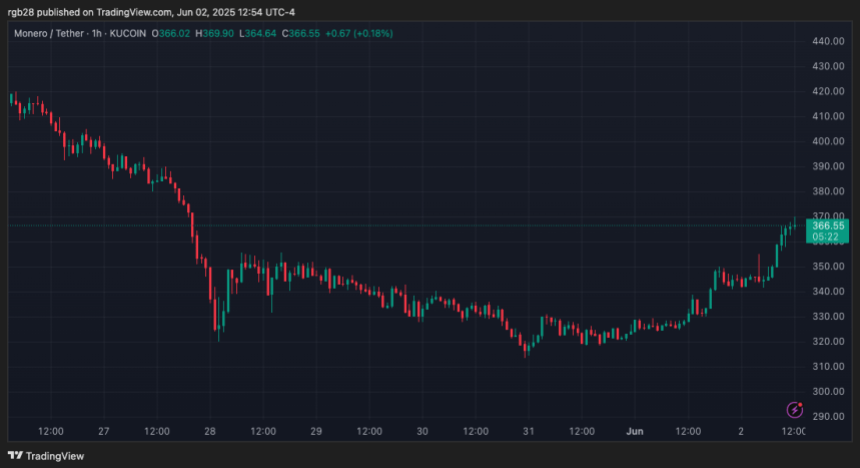Click the 31 date label on time axis
This screenshot has height=468, width=860.
(x=528, y=432)
